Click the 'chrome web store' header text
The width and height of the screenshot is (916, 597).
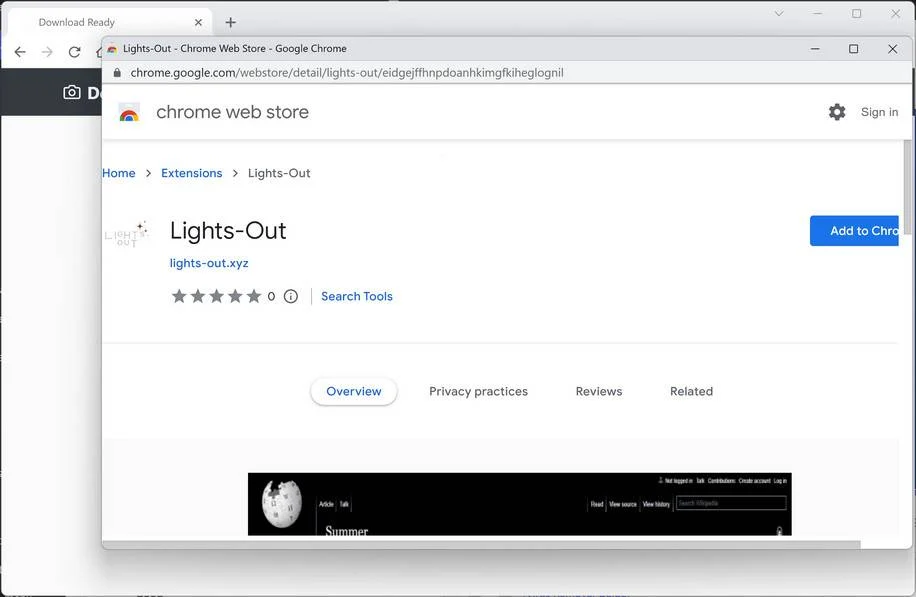(233, 112)
